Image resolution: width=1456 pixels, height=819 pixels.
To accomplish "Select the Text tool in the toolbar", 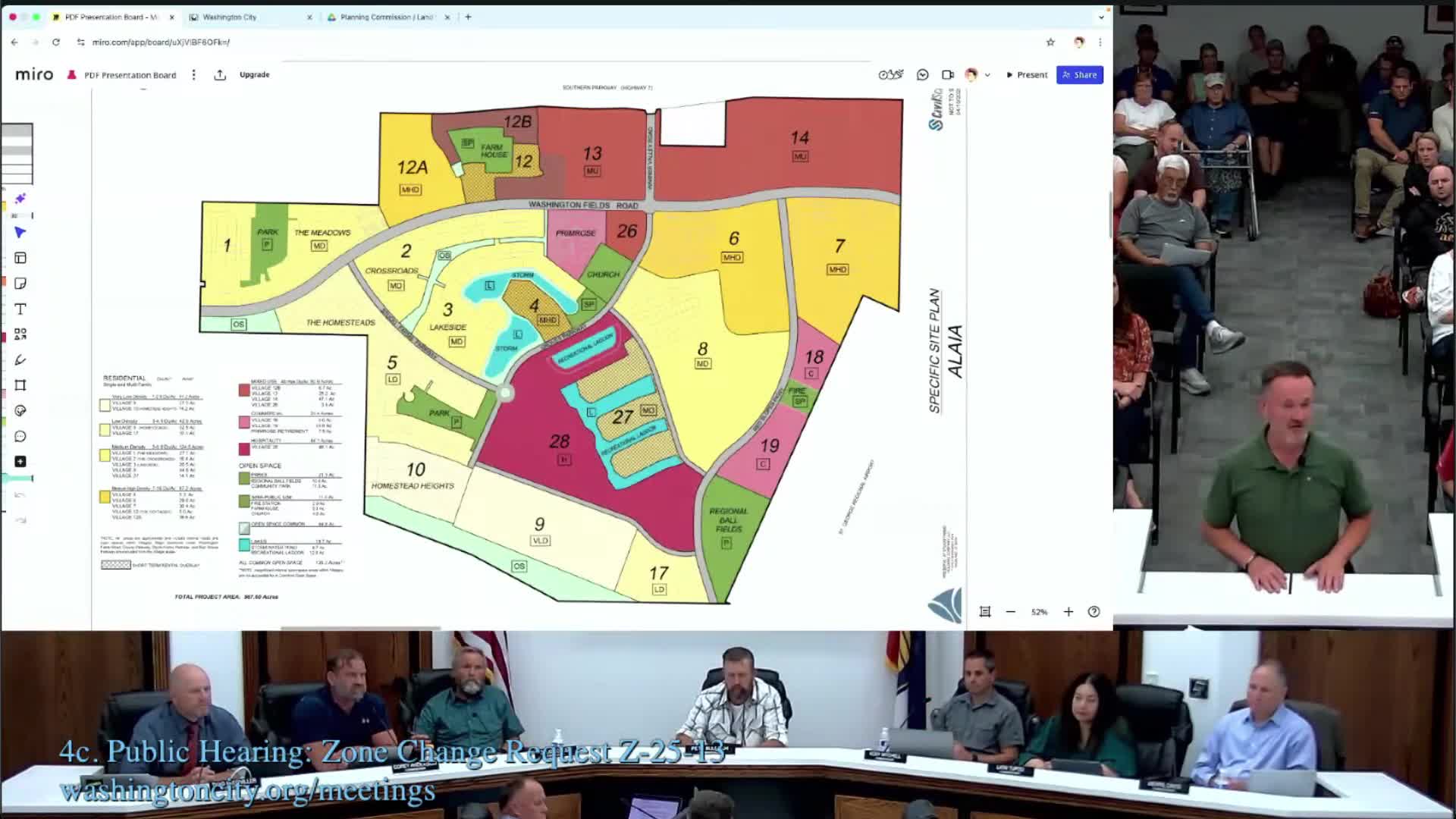I will tap(20, 308).
